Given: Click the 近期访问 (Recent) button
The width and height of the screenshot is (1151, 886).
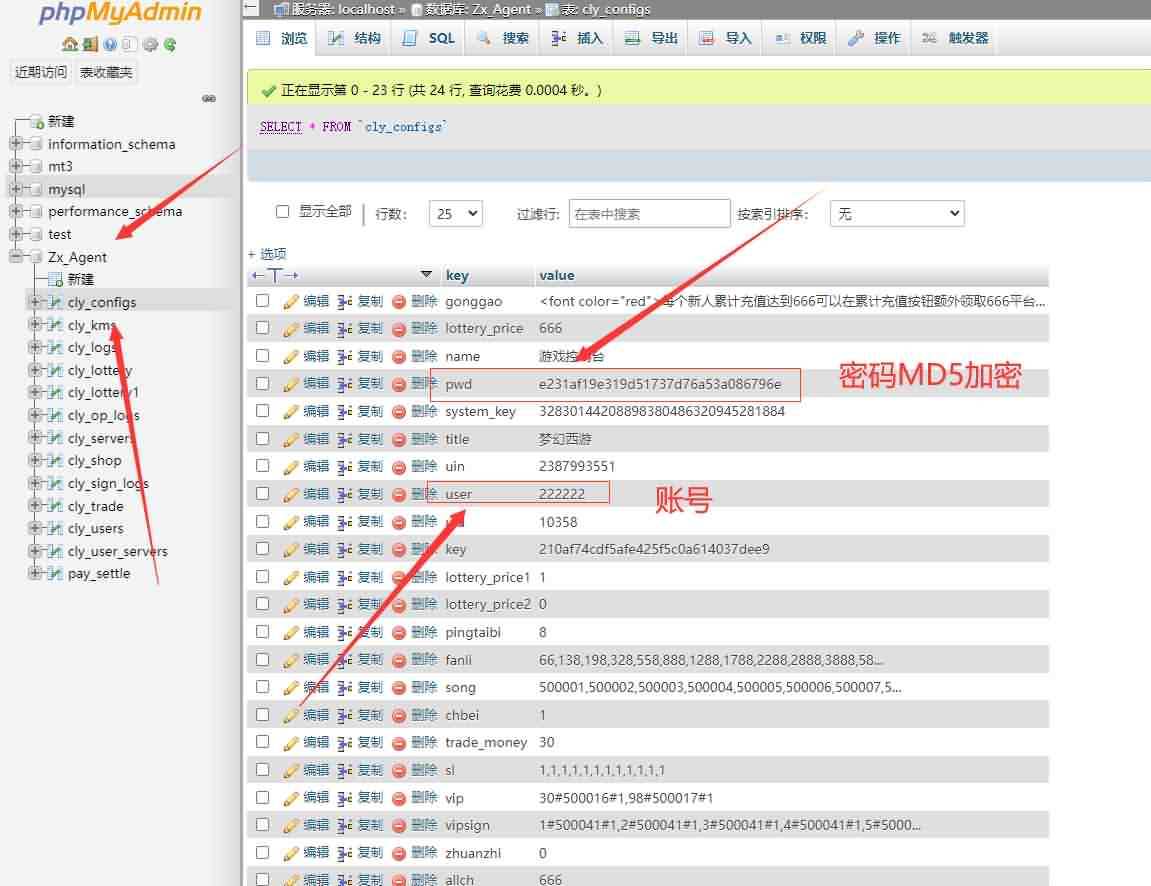Looking at the screenshot, I should (x=41, y=72).
